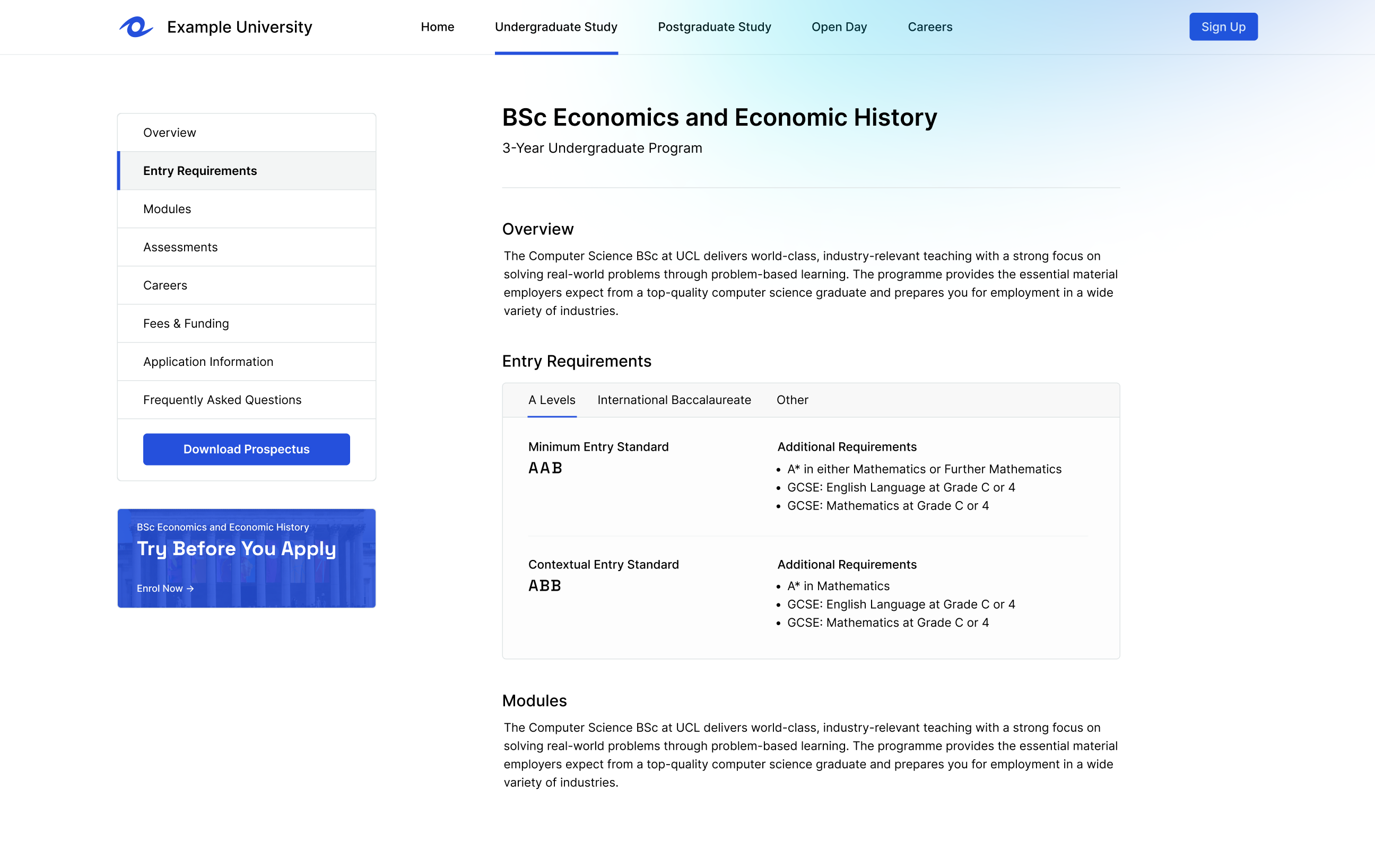The width and height of the screenshot is (1375, 868).
Task: Click the arrow icon beside Enrol Now
Action: pos(190,589)
